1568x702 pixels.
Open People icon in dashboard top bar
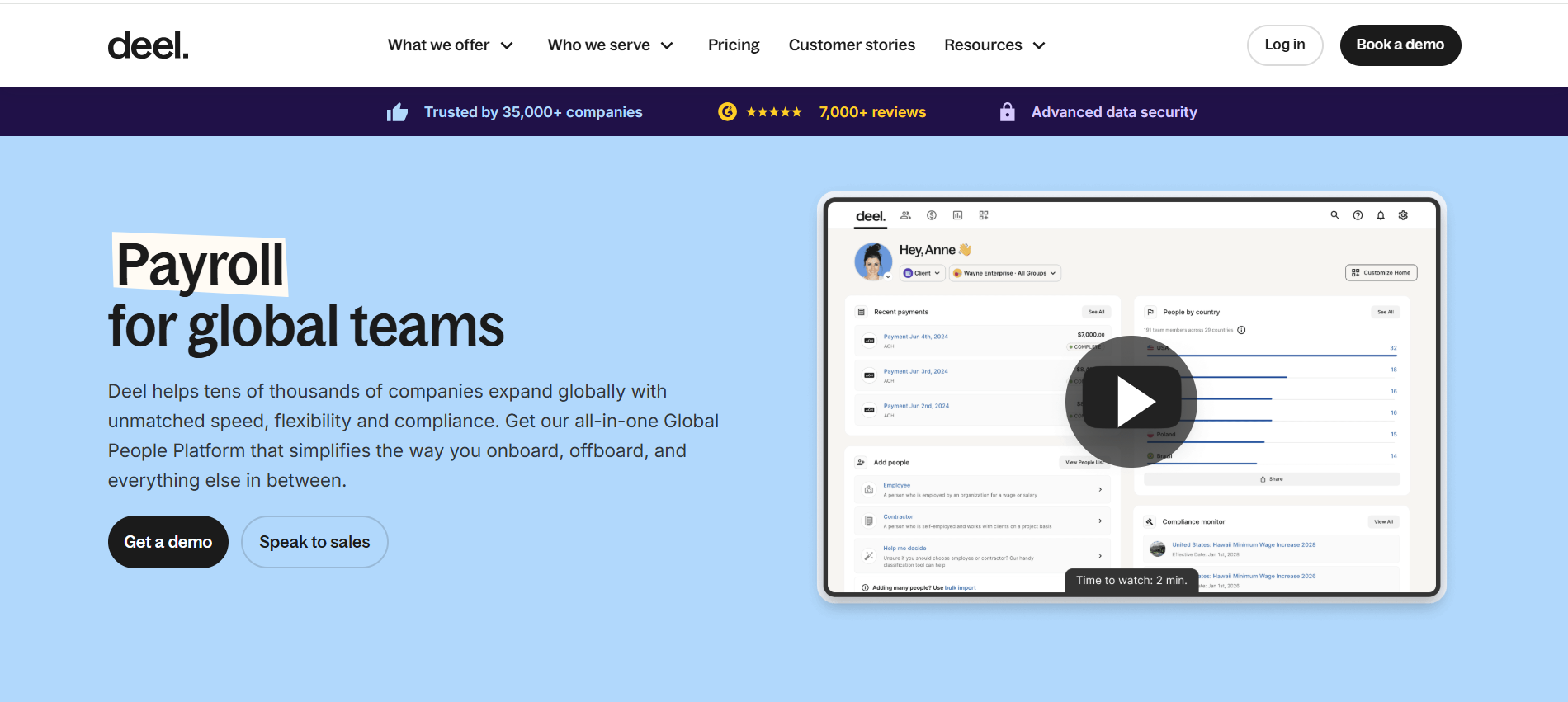(905, 215)
